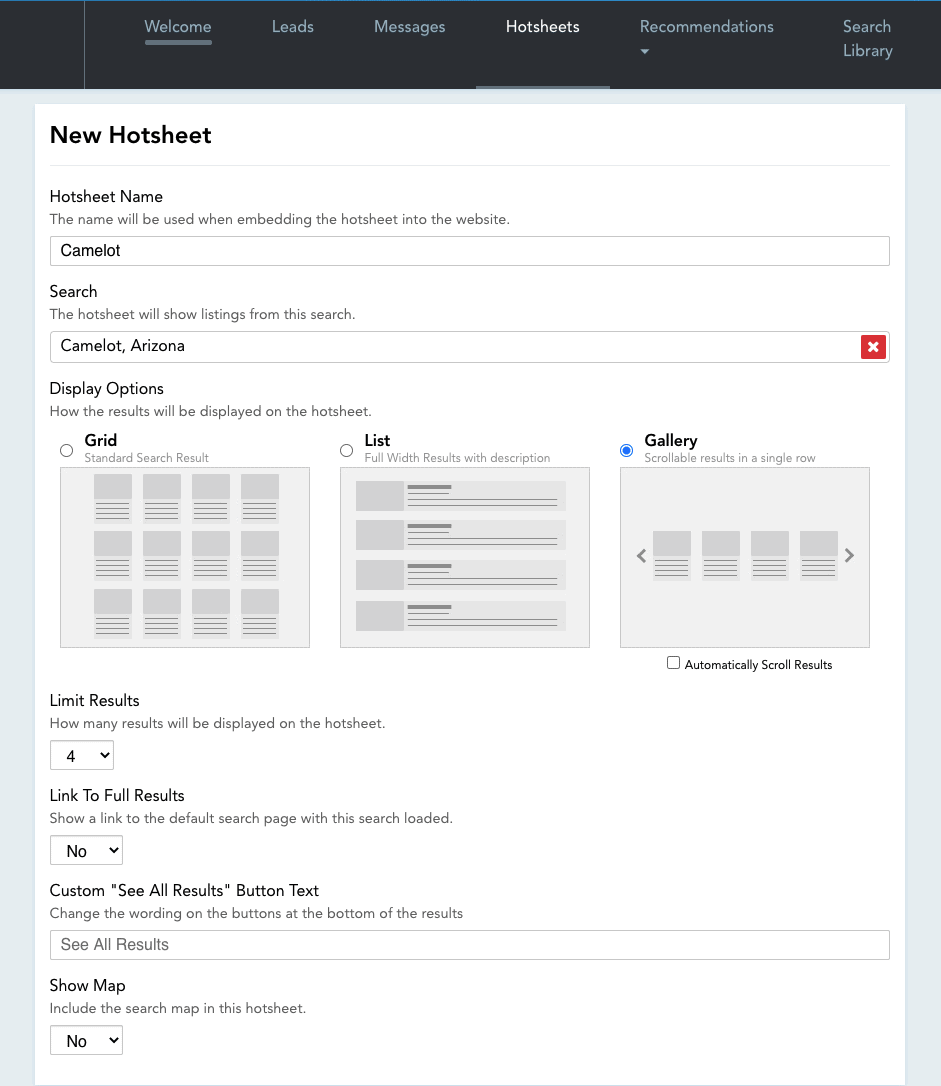Select the List display option
Image resolution: width=941 pixels, height=1086 pixels.
tap(346, 450)
